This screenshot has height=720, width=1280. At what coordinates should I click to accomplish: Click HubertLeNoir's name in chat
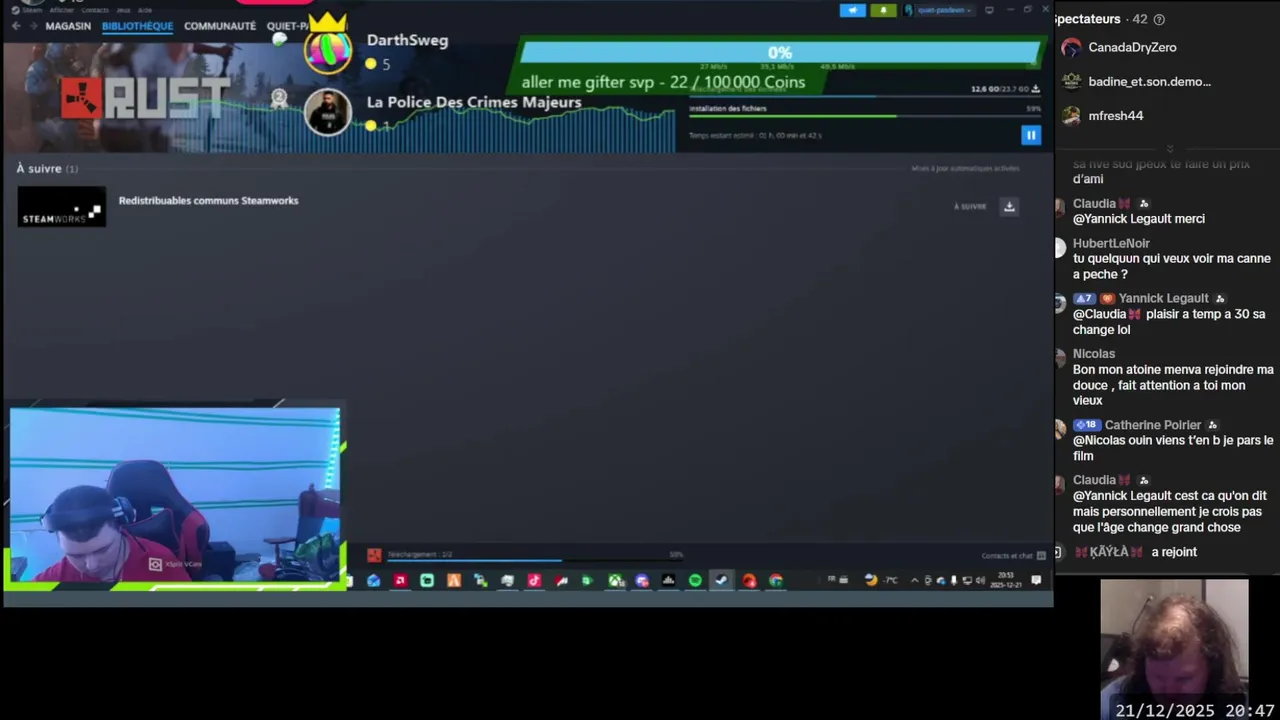pos(1111,243)
